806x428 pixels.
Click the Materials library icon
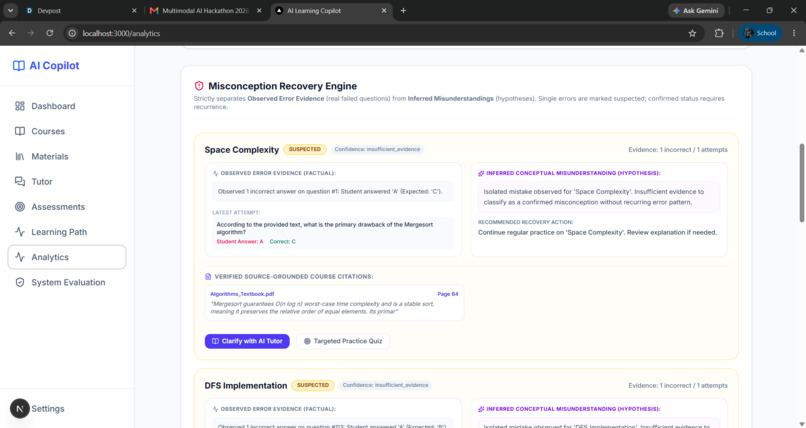point(20,156)
